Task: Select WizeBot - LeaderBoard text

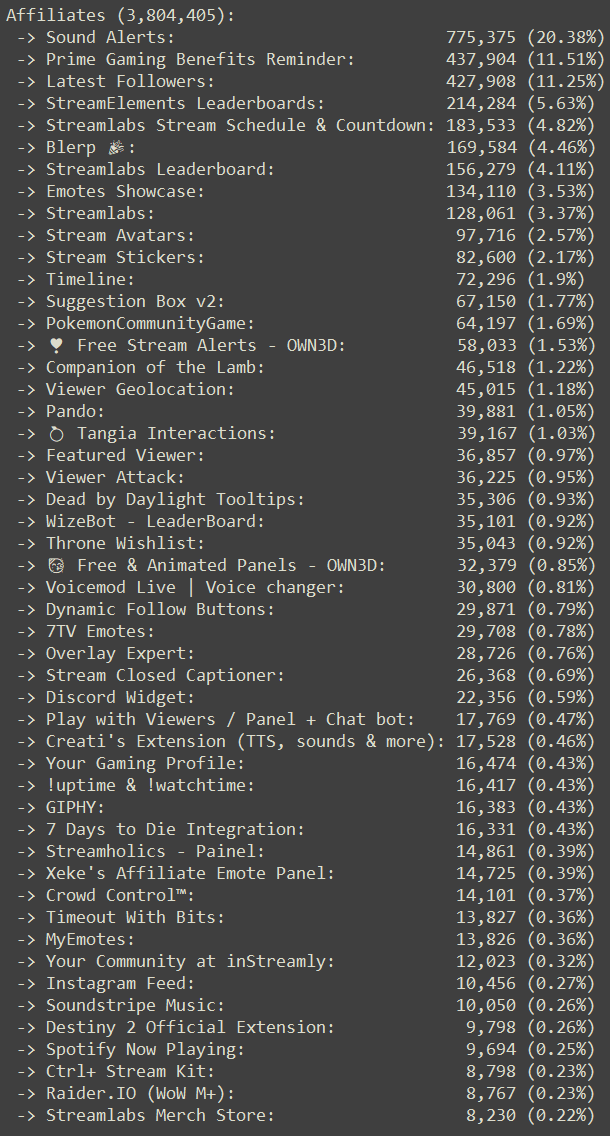Action: [156, 521]
